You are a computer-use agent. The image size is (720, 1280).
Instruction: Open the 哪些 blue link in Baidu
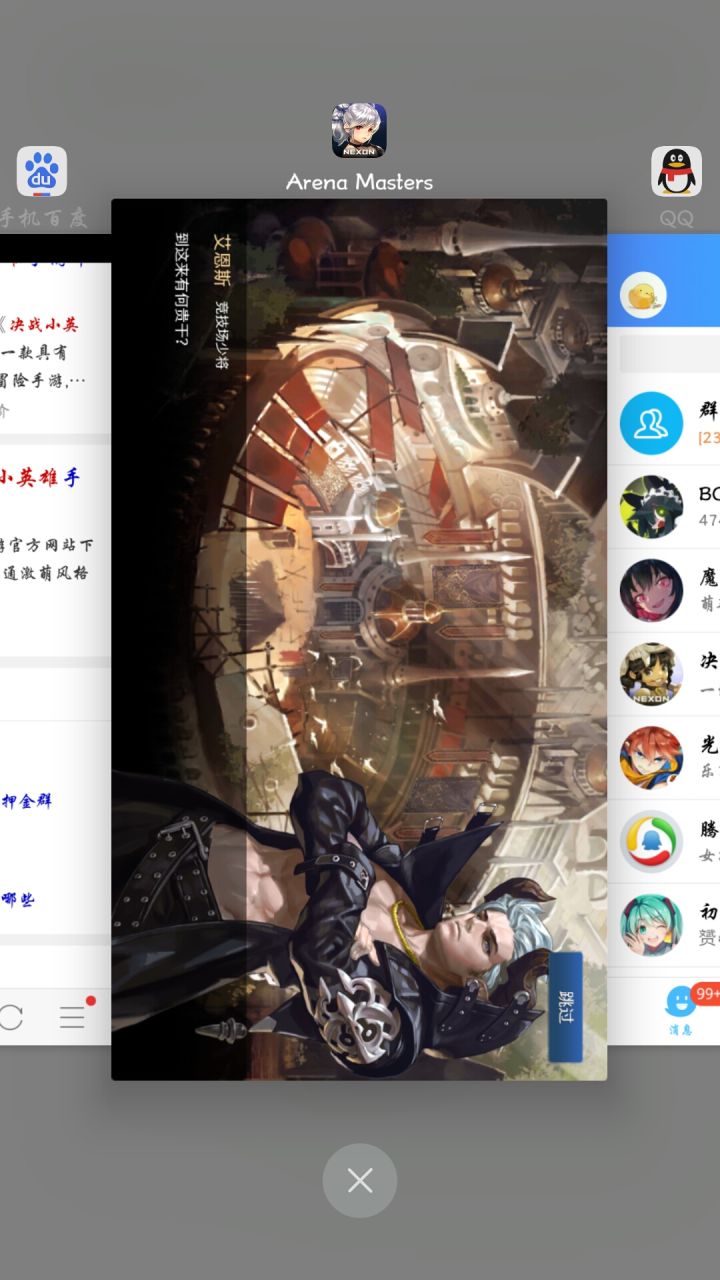click(17, 899)
